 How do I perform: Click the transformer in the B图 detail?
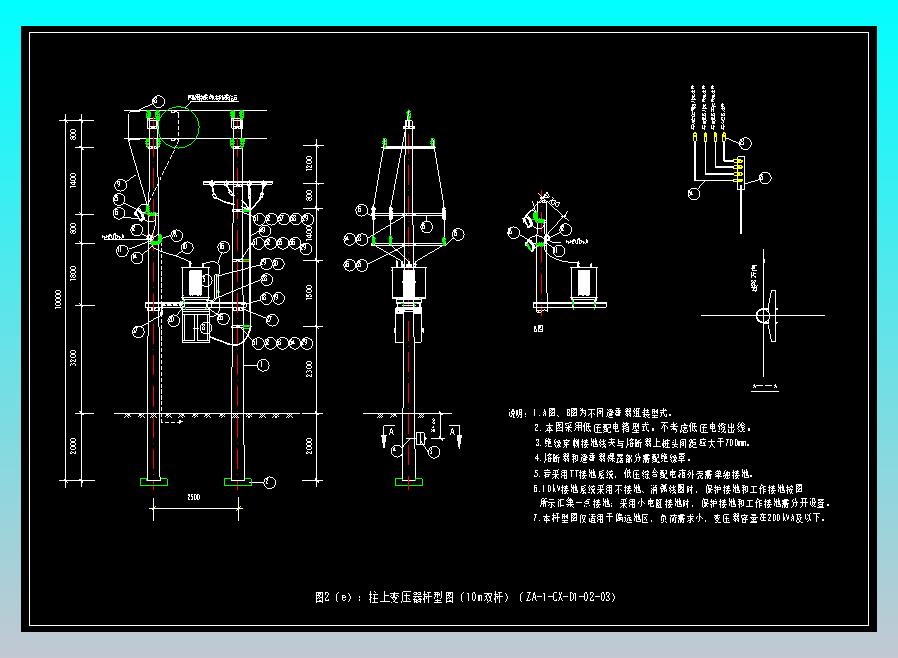click(584, 281)
